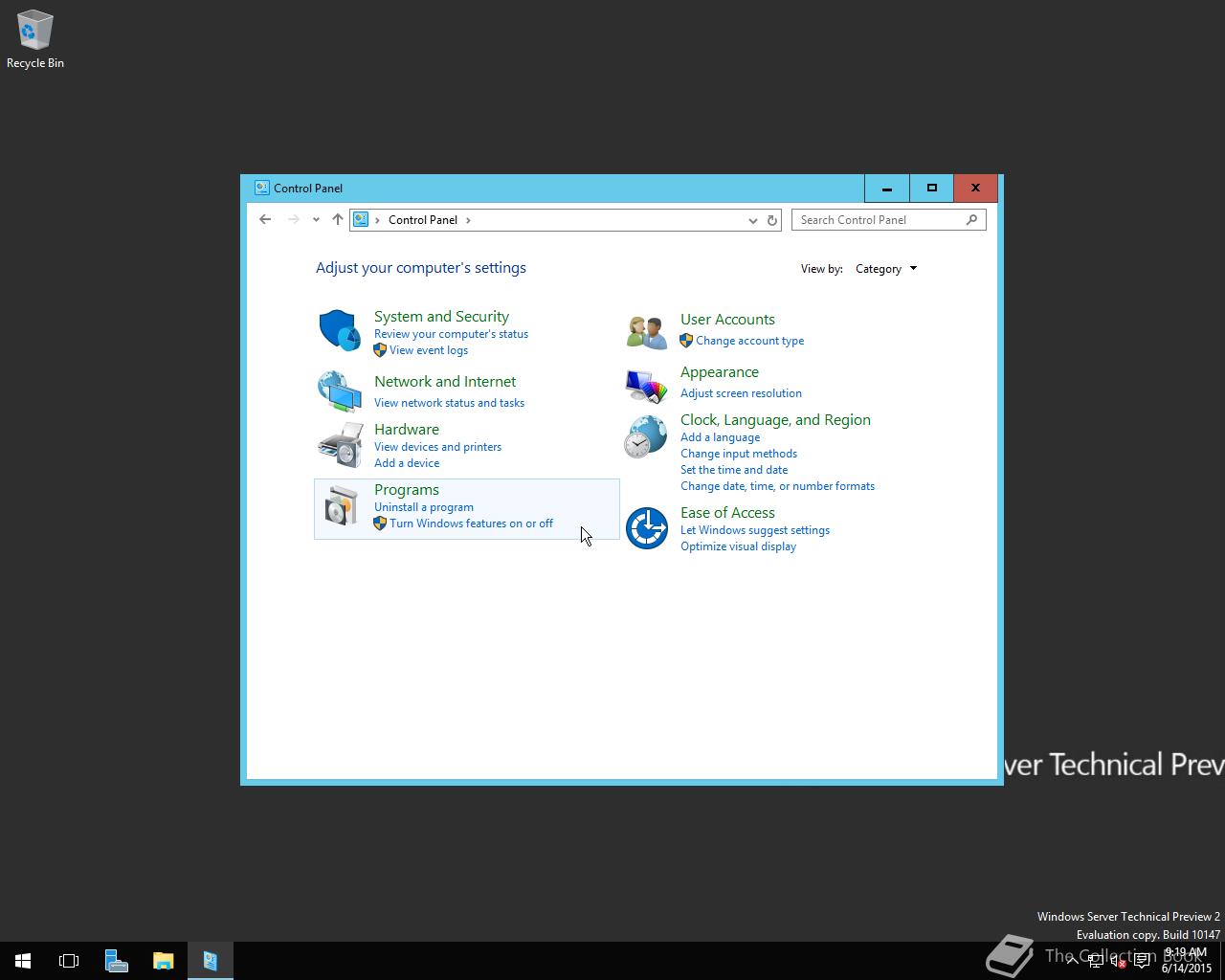Click the volume tray icon
This screenshot has width=1225, height=980.
(x=1118, y=961)
